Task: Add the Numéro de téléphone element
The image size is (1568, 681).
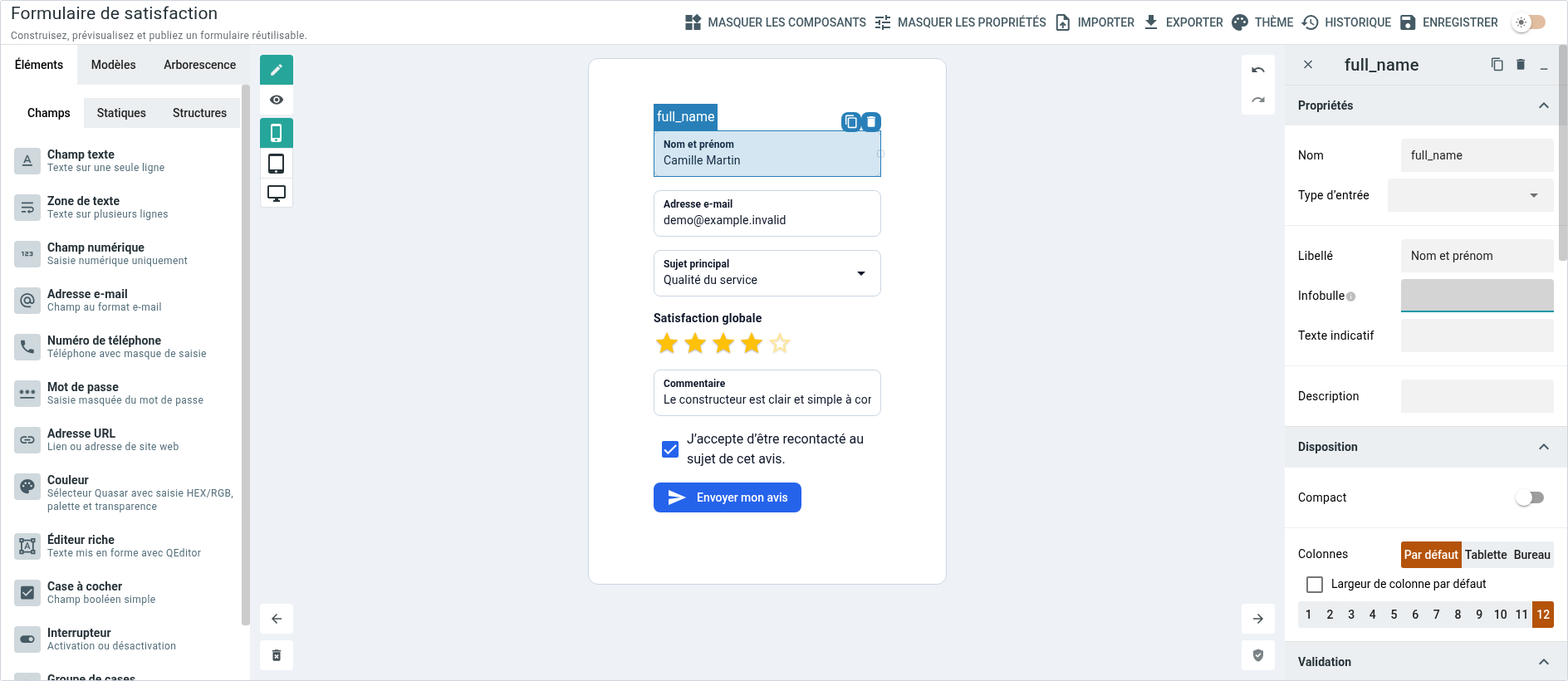Action: click(125, 346)
